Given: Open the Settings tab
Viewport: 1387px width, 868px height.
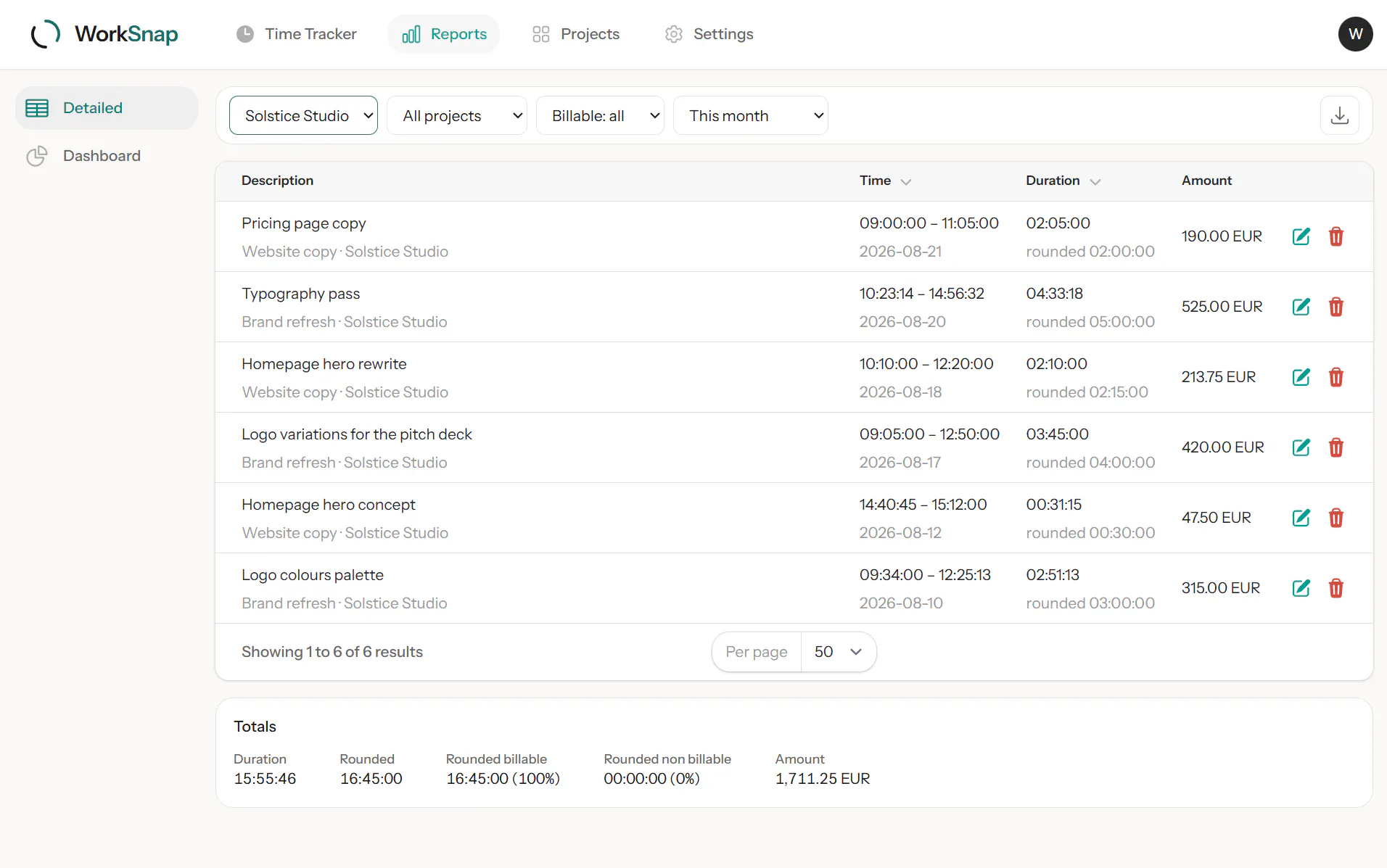Looking at the screenshot, I should coord(709,34).
